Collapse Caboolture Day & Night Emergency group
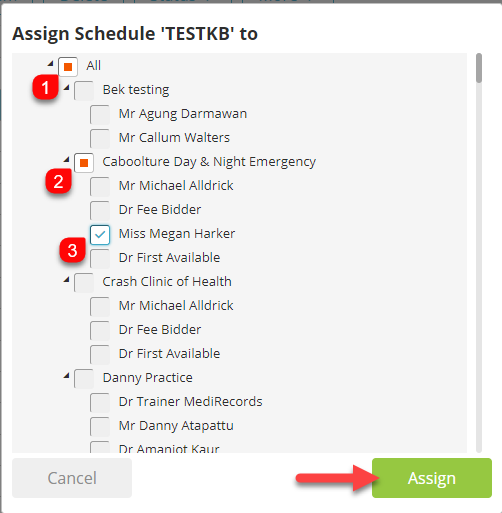Image resolution: width=502 pixels, height=513 pixels. pyautogui.click(x=67, y=160)
